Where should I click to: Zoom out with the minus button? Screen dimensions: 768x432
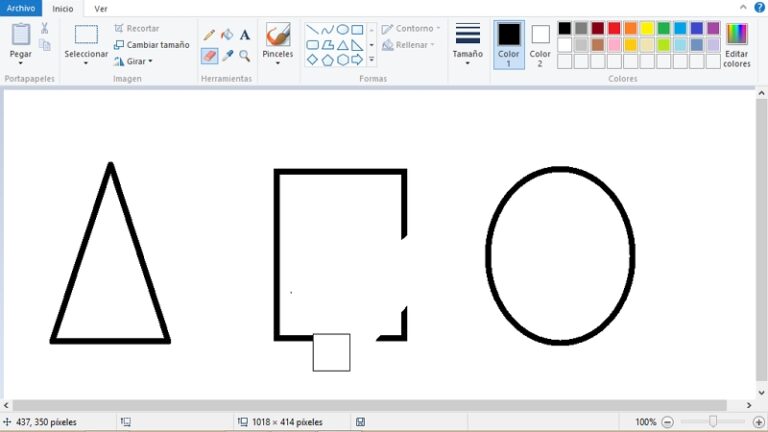(667, 422)
